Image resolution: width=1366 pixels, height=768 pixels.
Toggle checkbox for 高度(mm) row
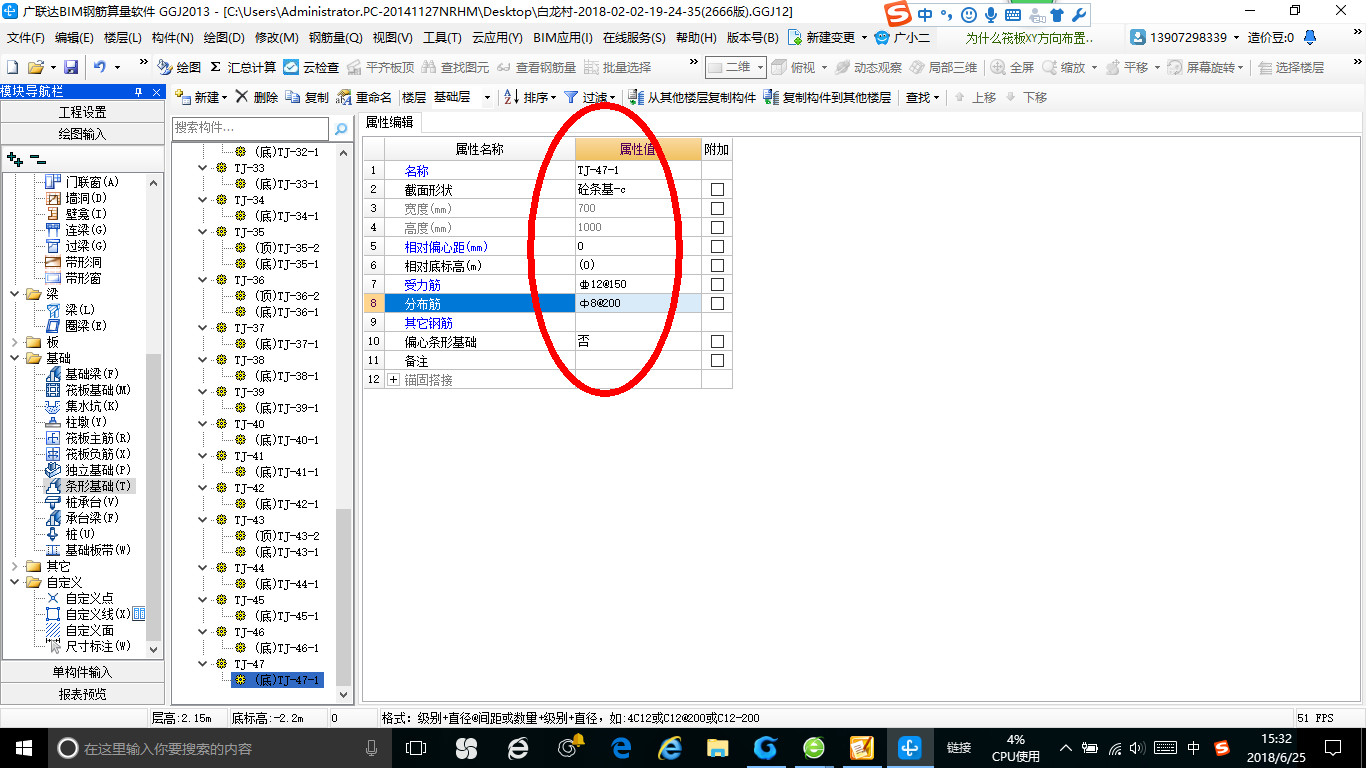pyautogui.click(x=717, y=228)
